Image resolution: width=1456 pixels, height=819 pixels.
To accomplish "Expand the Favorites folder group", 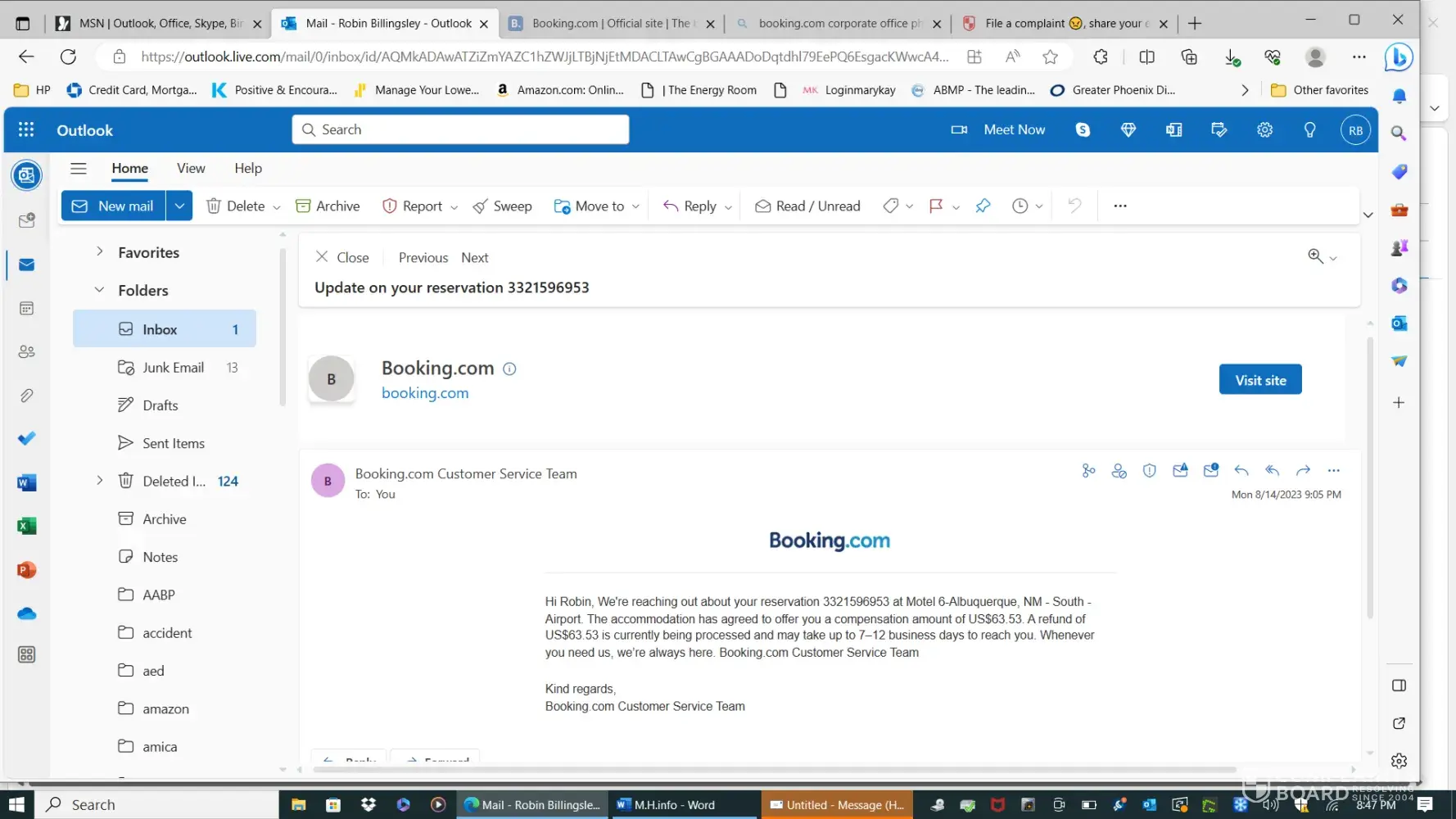I will tap(99, 252).
